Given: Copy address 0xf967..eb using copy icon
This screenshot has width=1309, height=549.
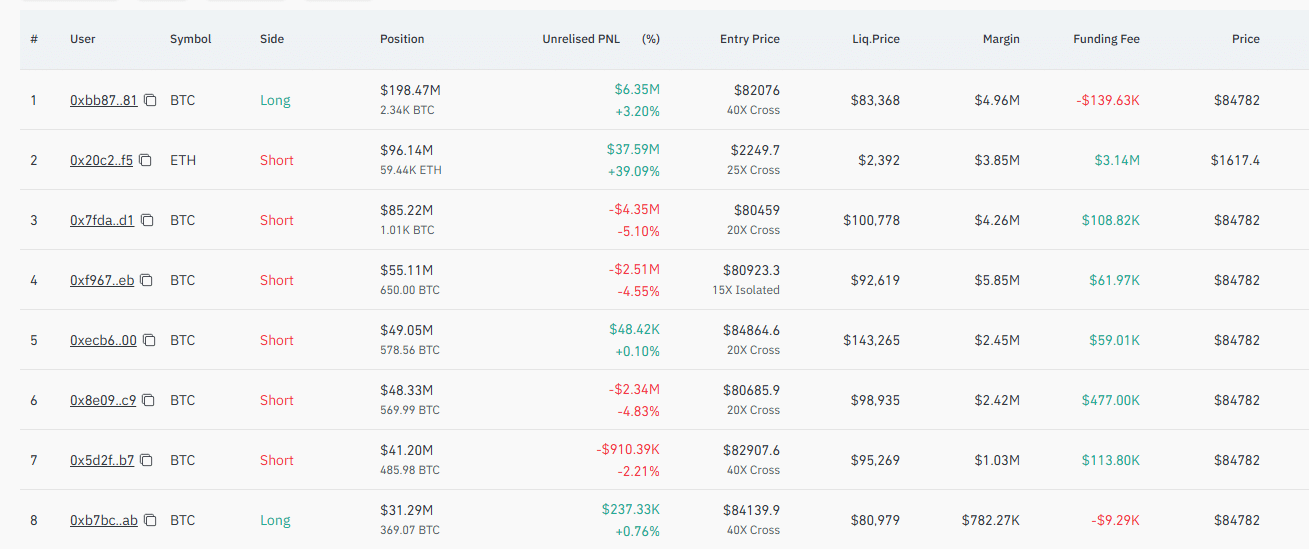Looking at the screenshot, I should pyautogui.click(x=146, y=280).
